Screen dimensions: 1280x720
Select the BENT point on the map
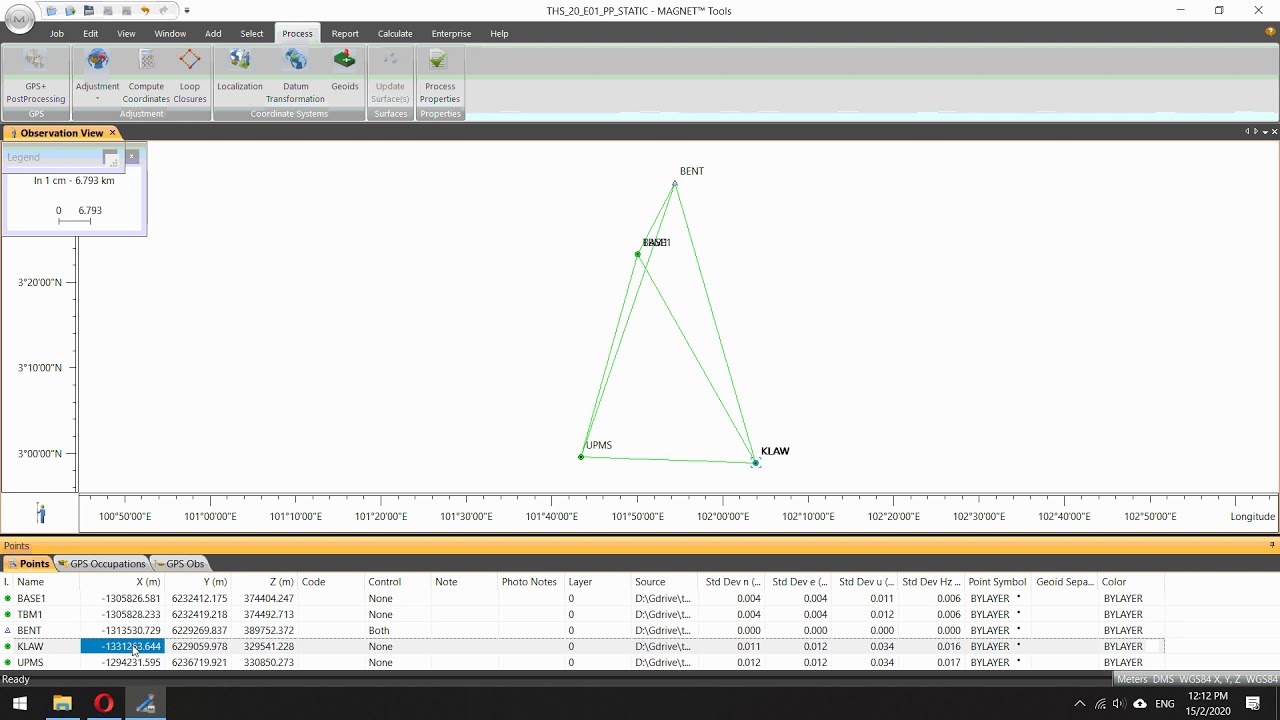coord(675,183)
